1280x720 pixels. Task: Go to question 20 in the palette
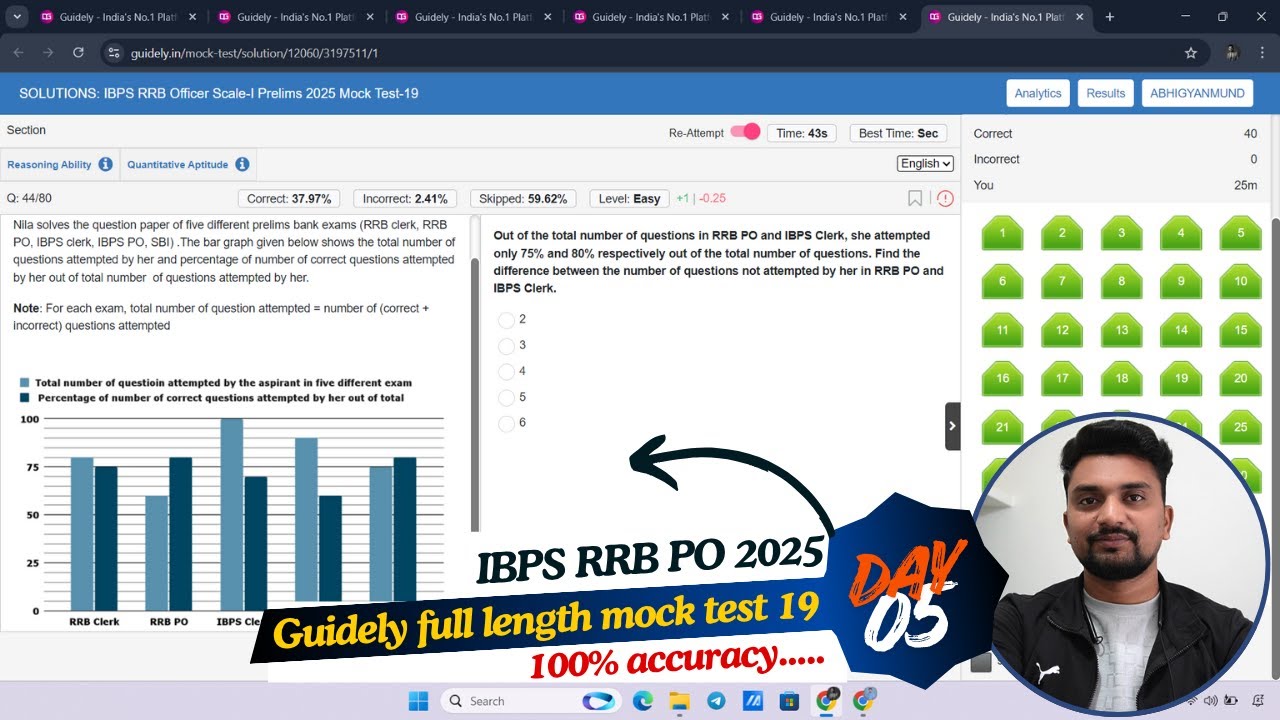click(1240, 378)
